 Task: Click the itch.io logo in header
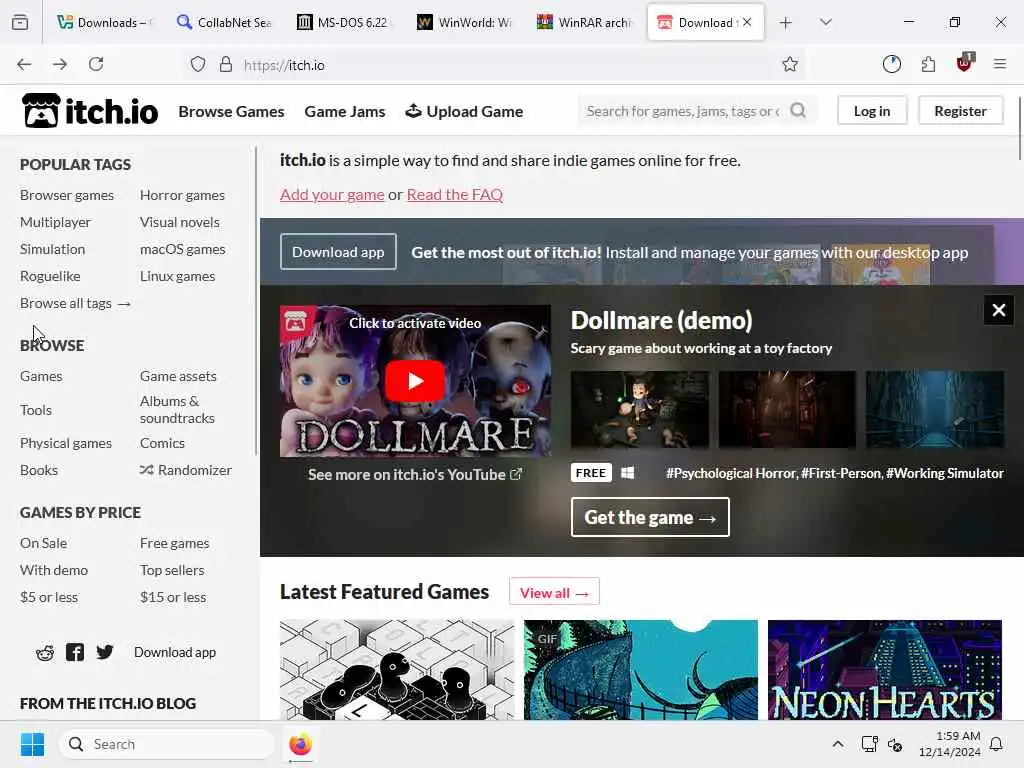90,110
